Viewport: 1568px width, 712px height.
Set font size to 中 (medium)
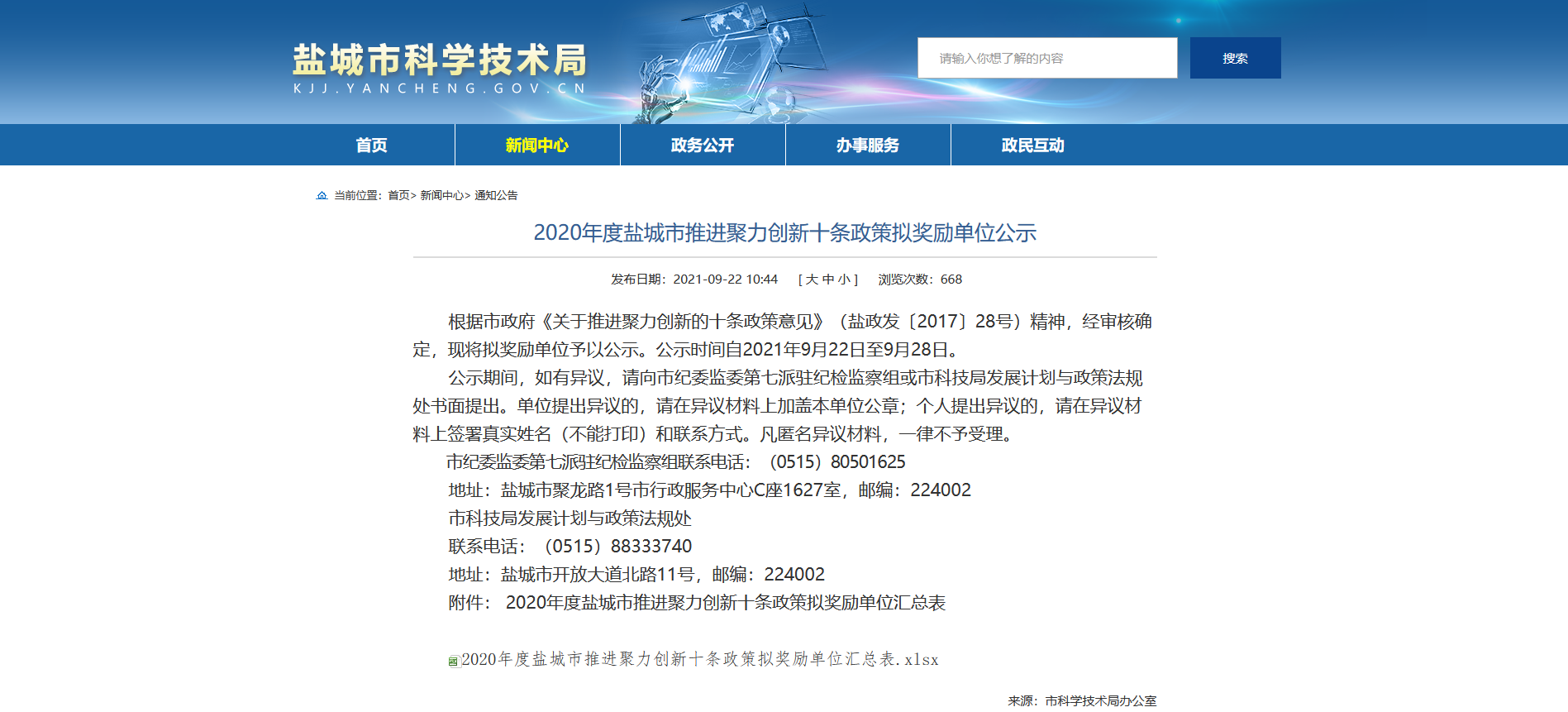pyautogui.click(x=827, y=280)
